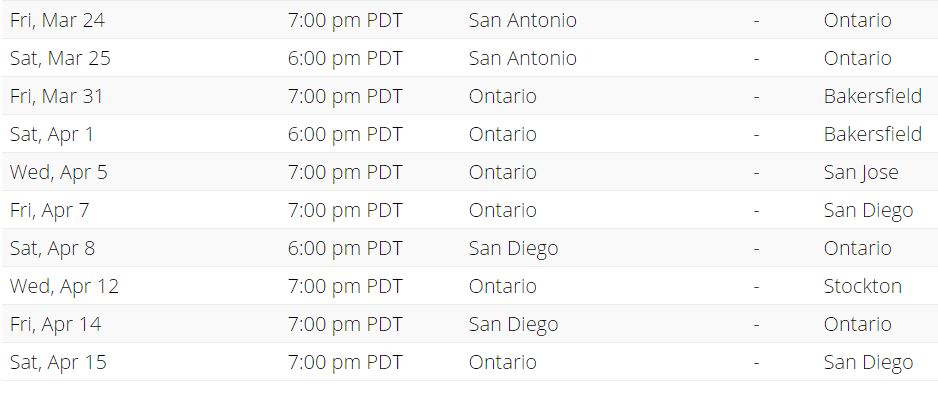The height and width of the screenshot is (407, 938).
Task: Click San Jose in the Apr 5 row
Action: click(861, 172)
